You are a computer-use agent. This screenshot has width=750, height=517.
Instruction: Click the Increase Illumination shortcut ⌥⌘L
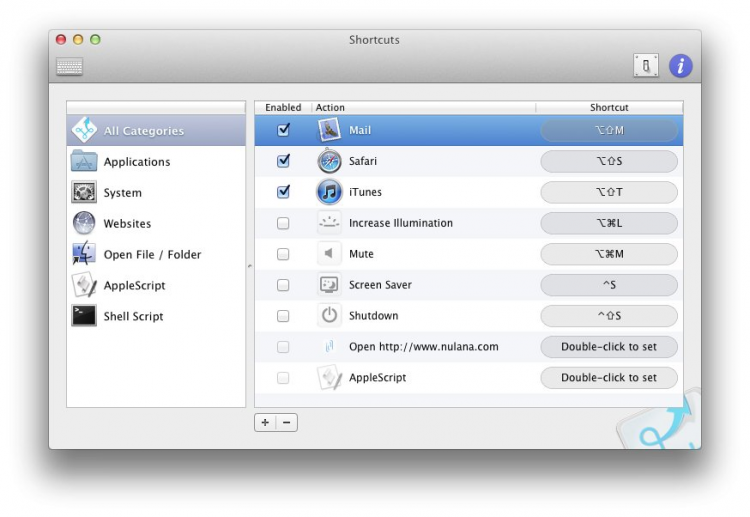pyautogui.click(x=609, y=223)
